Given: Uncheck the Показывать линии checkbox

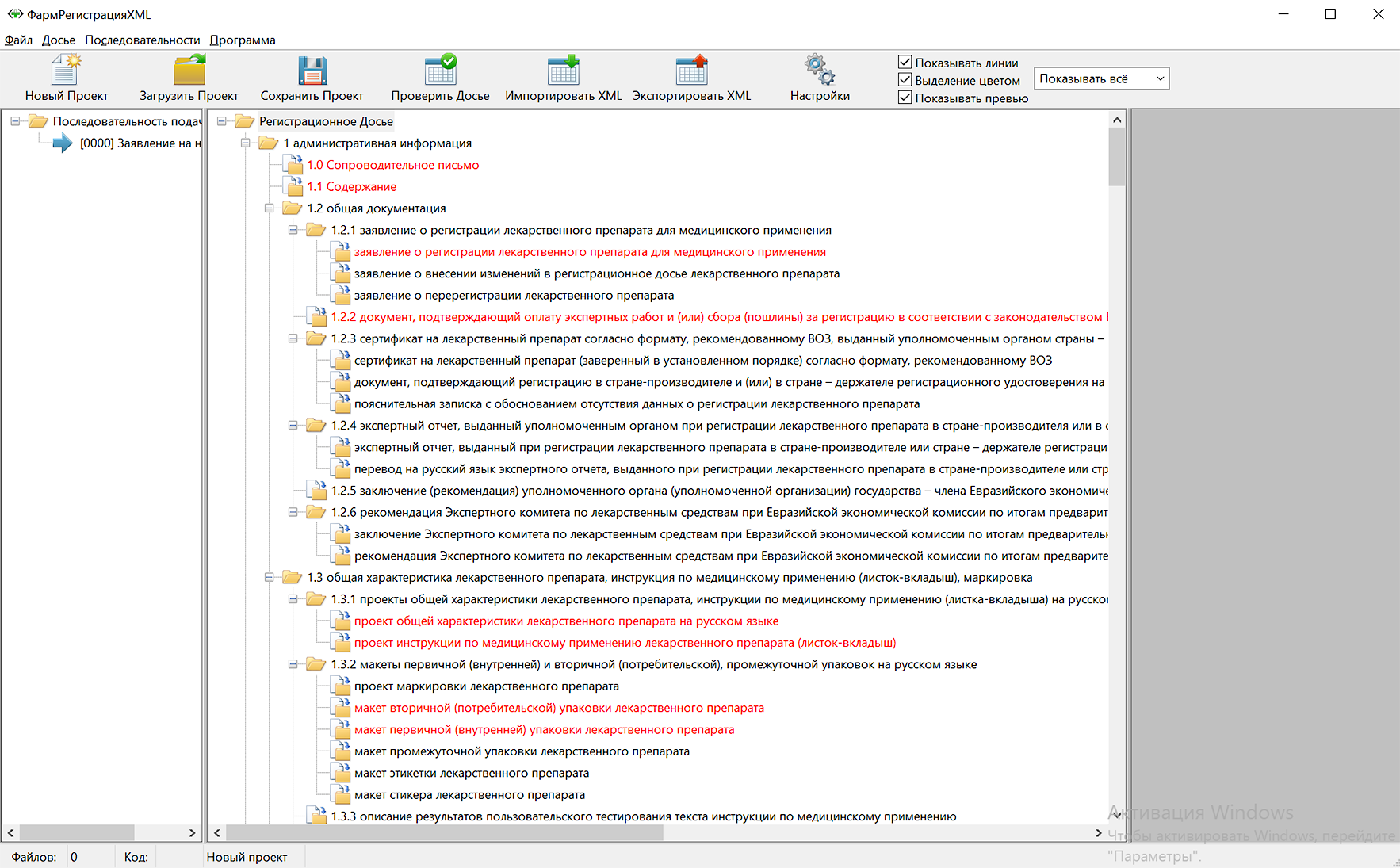Looking at the screenshot, I should click(x=905, y=62).
